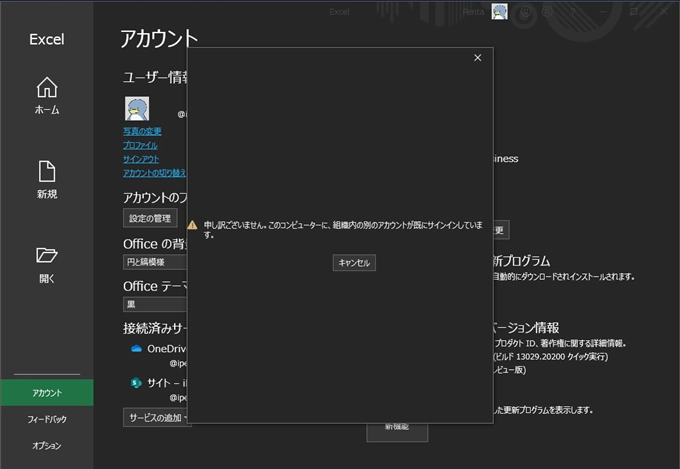
Task: Click the penguin avatar in title bar
Action: (499, 11)
